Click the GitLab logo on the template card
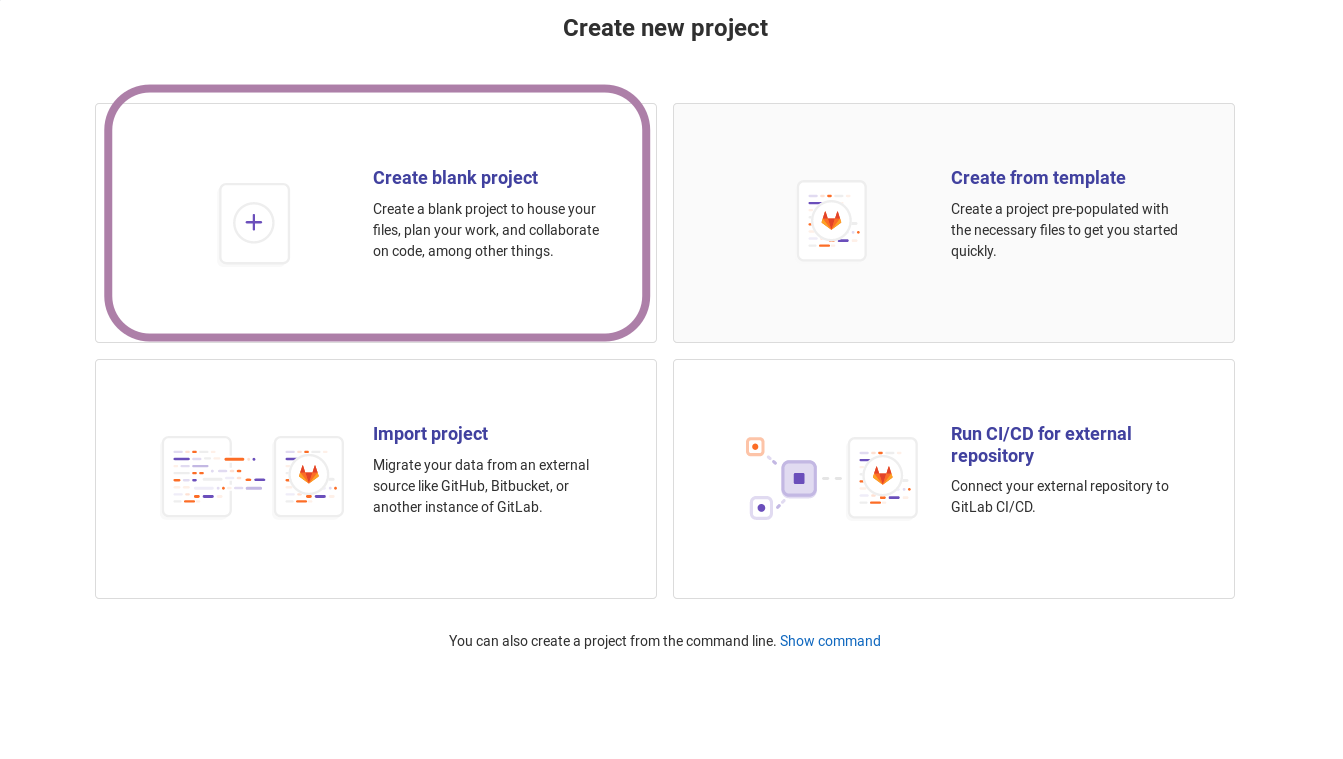Screen dimensions: 1343x759 [831, 220]
